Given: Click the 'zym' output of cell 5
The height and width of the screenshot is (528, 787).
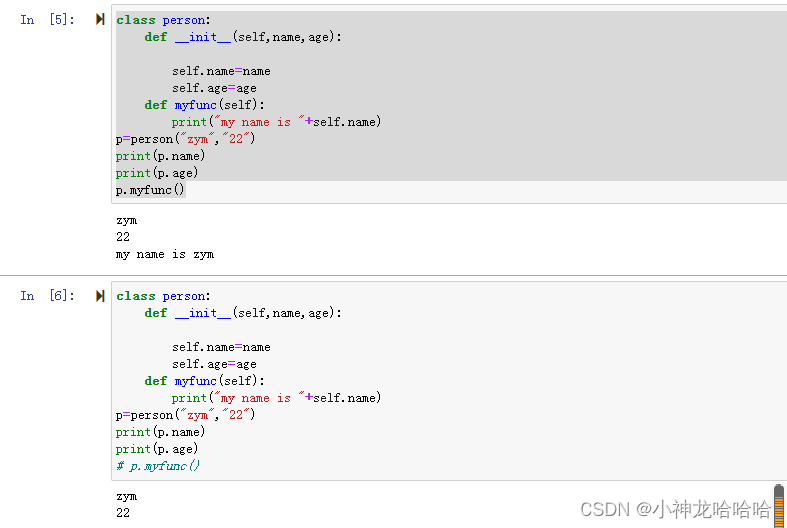Looking at the screenshot, I should [126, 220].
